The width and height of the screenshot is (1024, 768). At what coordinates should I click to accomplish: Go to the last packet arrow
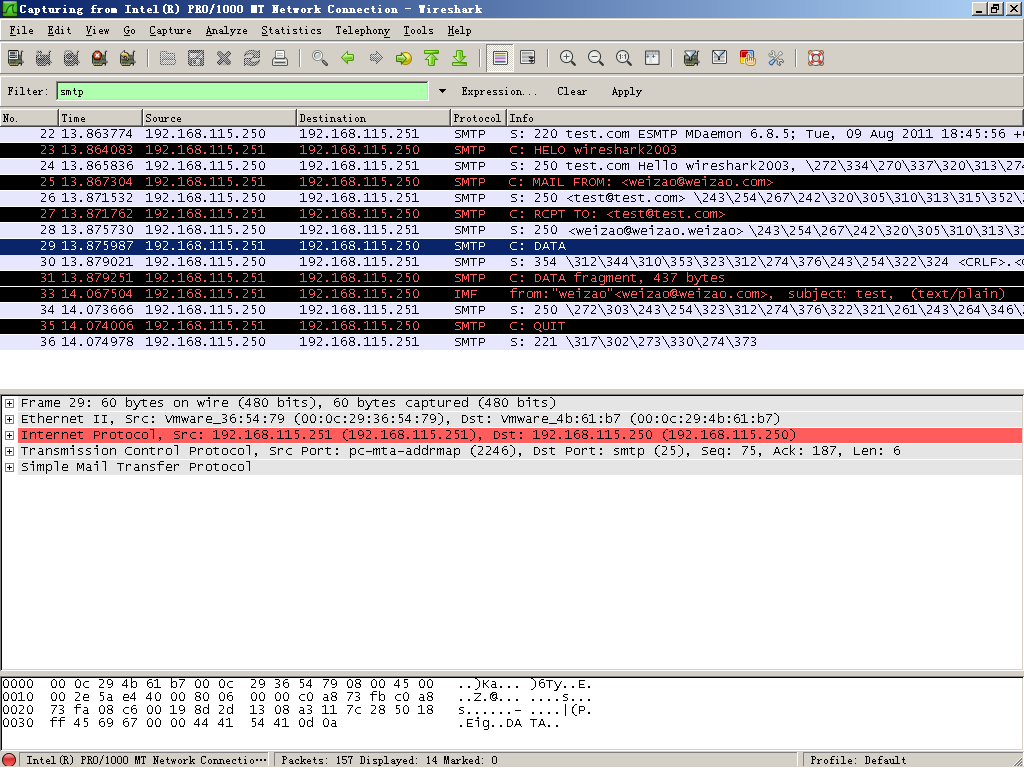coord(459,58)
